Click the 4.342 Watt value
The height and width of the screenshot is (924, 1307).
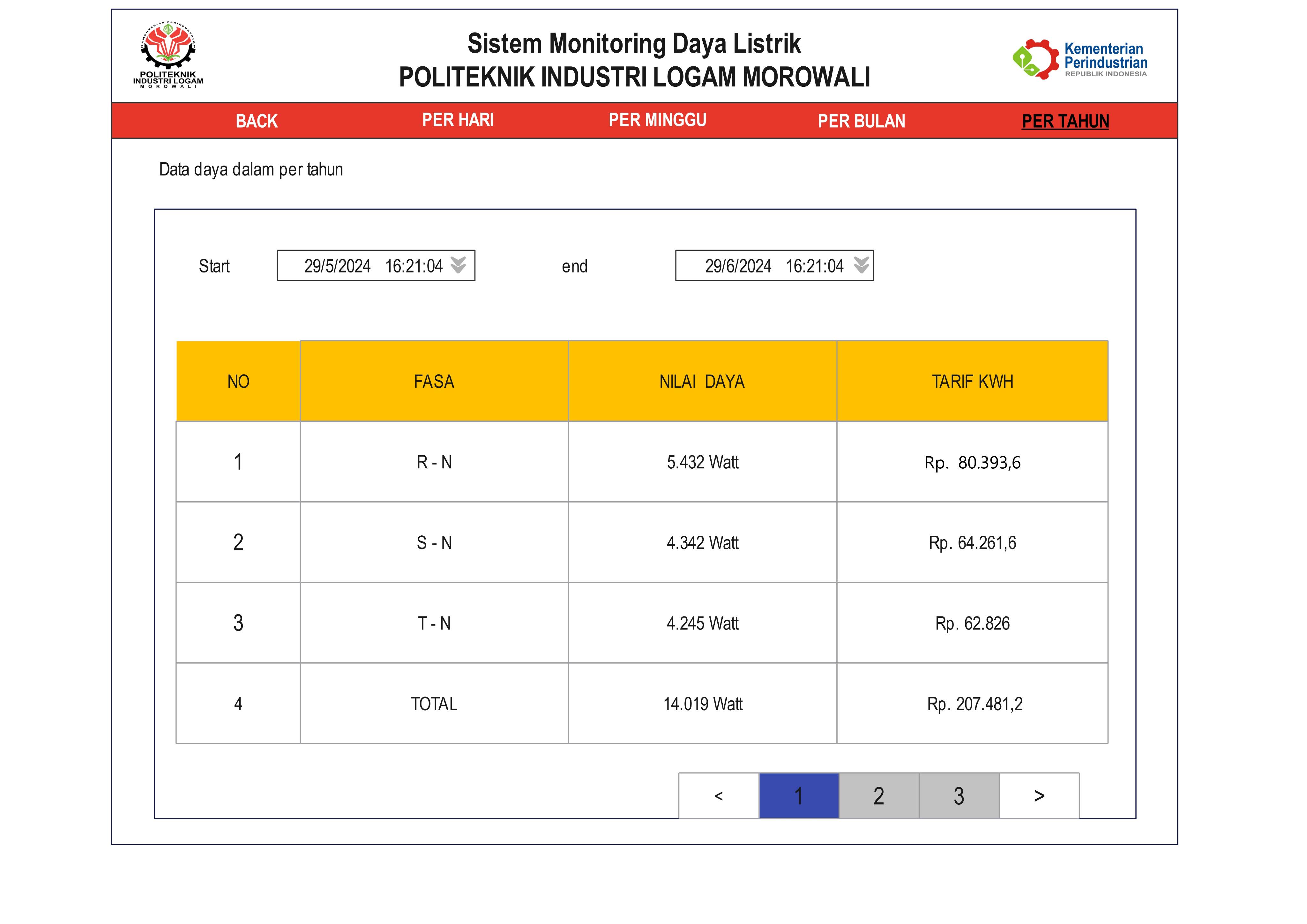[x=702, y=542]
